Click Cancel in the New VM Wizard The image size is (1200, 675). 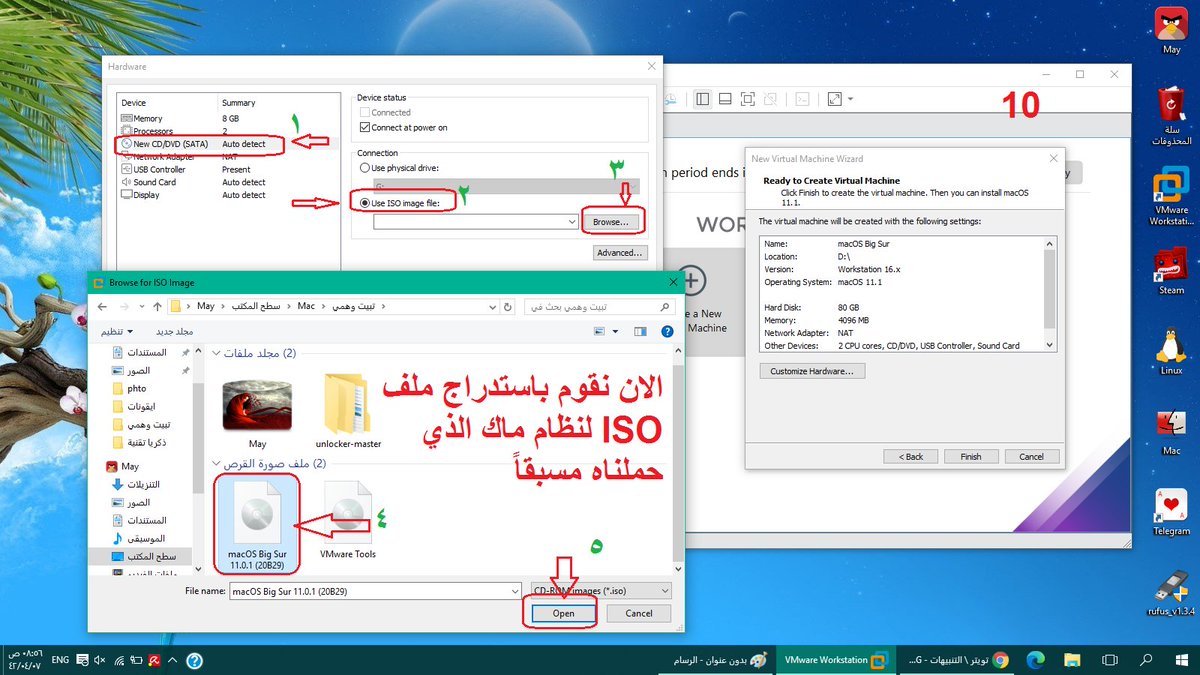(1031, 456)
